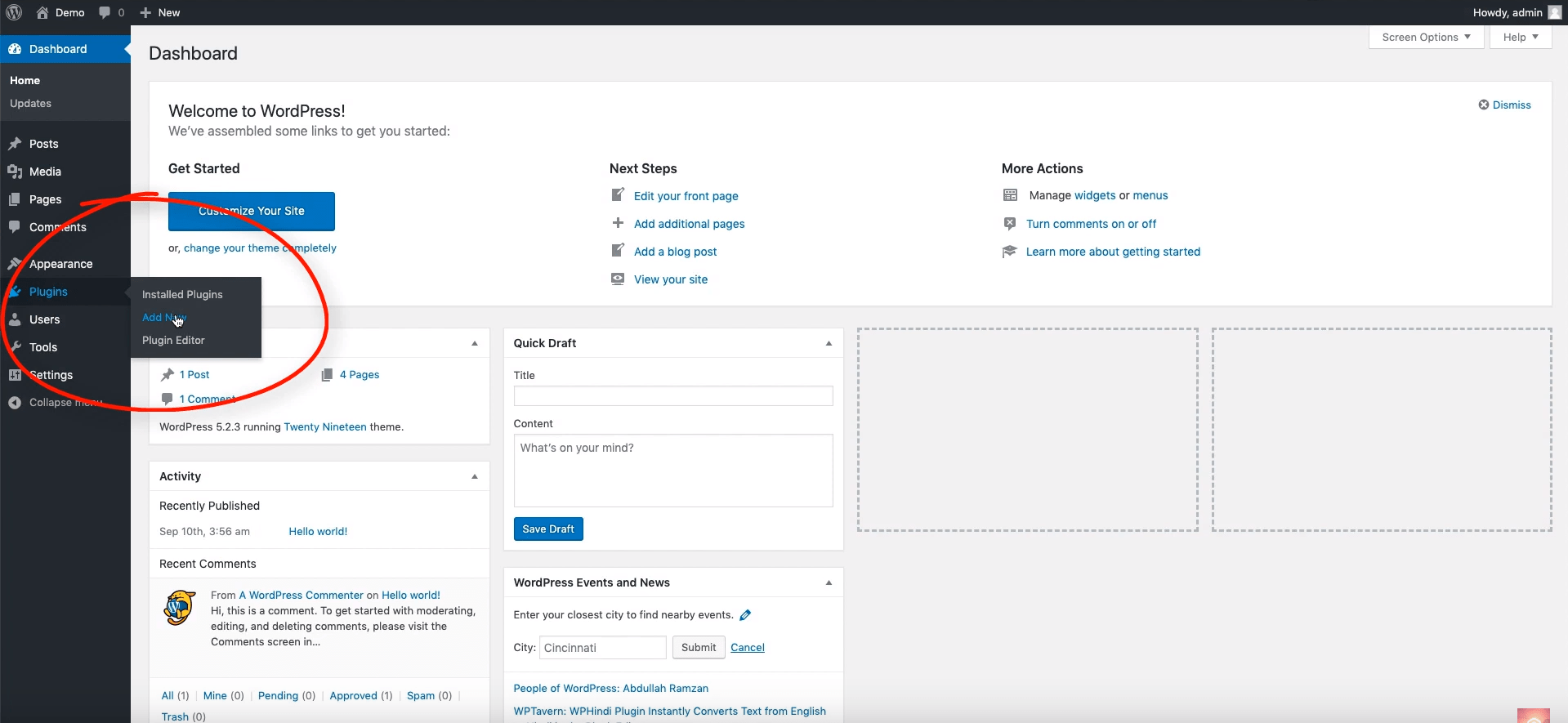
Task: Open the 1 Post link
Action: coord(194,374)
